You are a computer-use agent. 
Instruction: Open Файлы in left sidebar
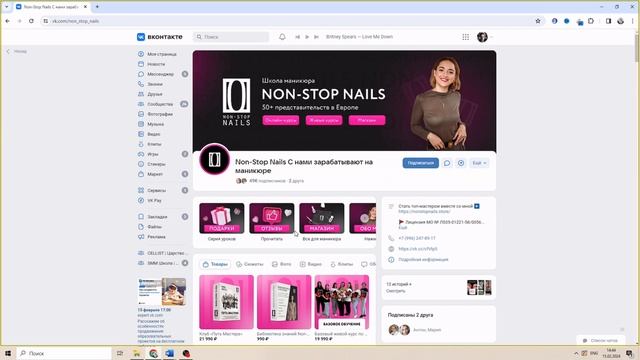pyautogui.click(x=154, y=227)
